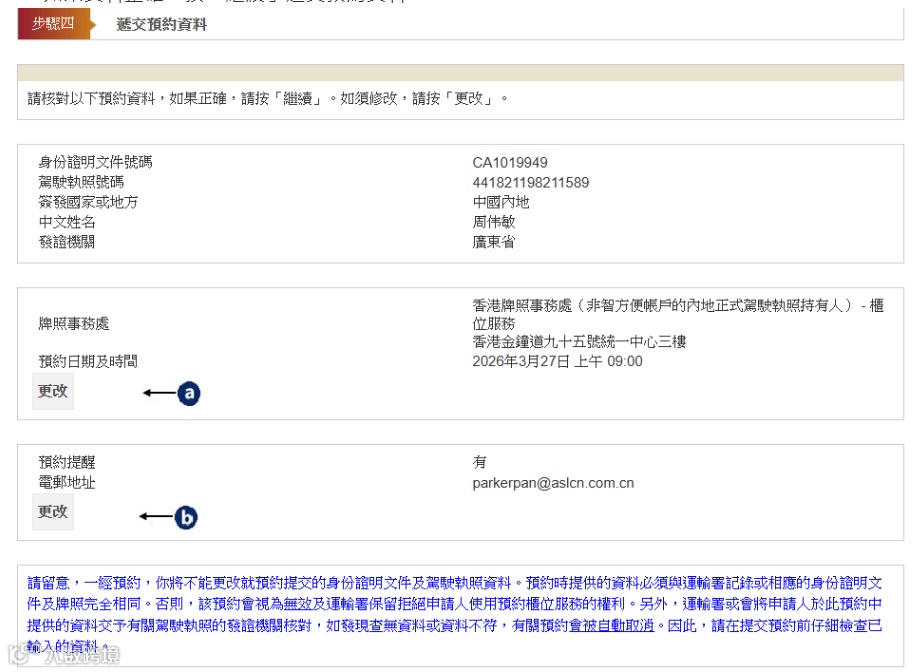
Task: Click the arrow pointing to first 更改 button
Action: point(160,393)
